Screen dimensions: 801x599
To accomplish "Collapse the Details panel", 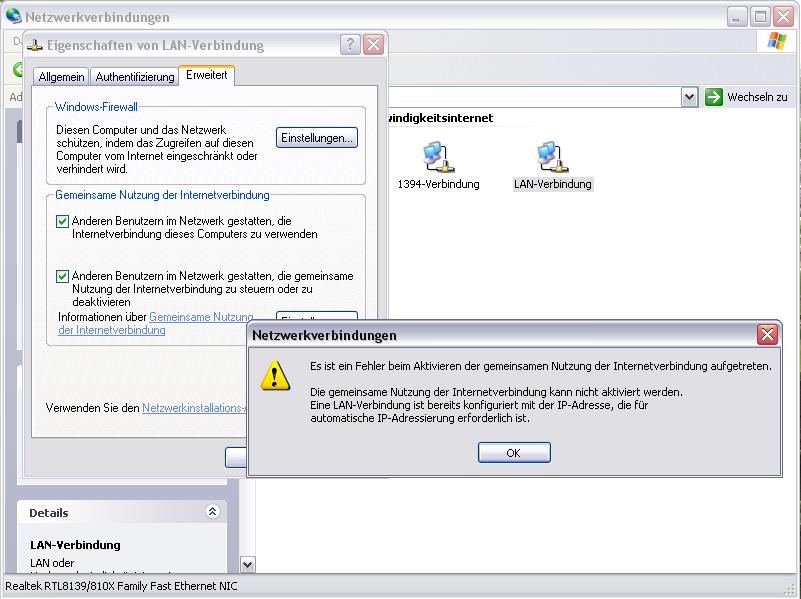I will (212, 512).
